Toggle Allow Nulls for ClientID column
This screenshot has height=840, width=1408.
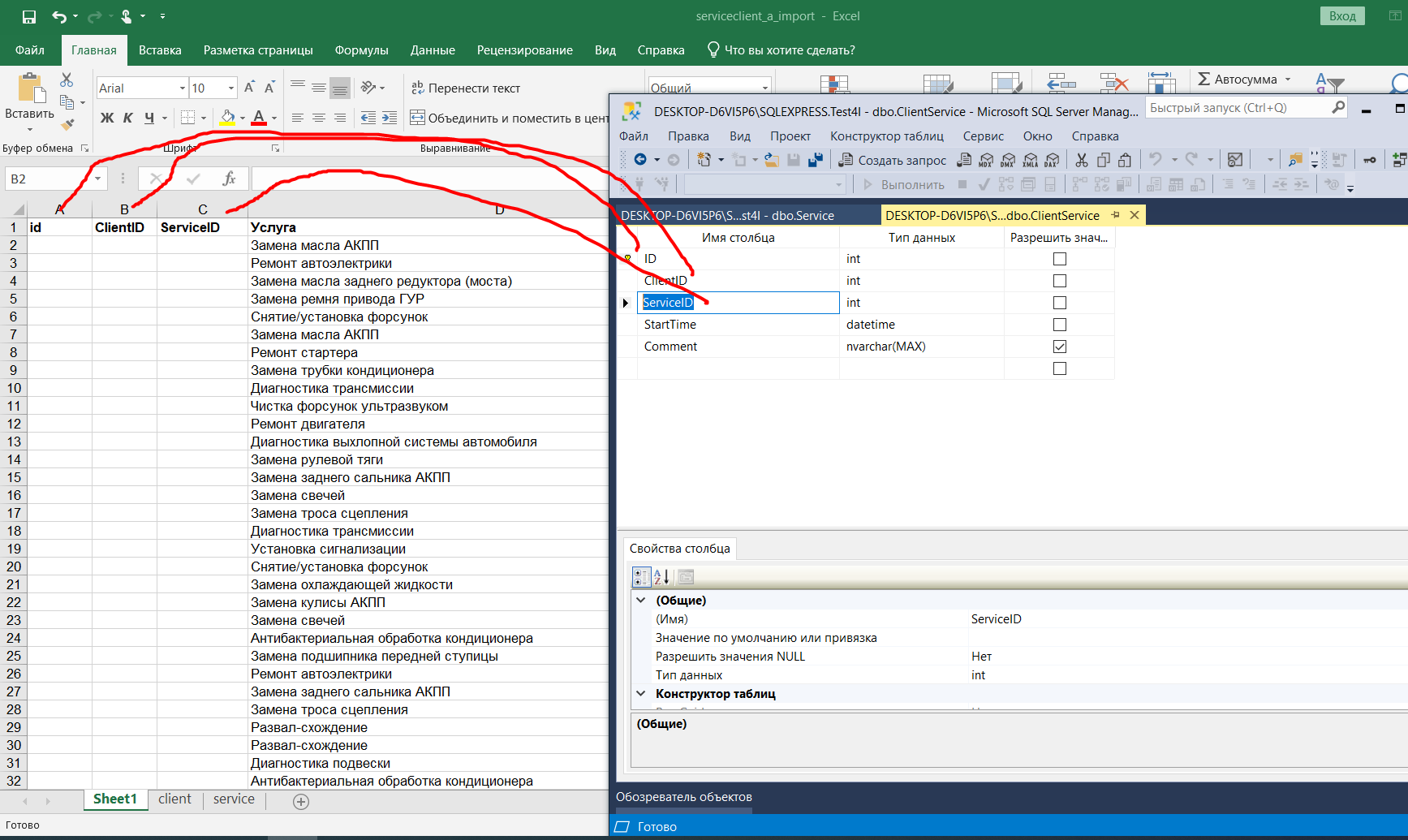click(1060, 281)
